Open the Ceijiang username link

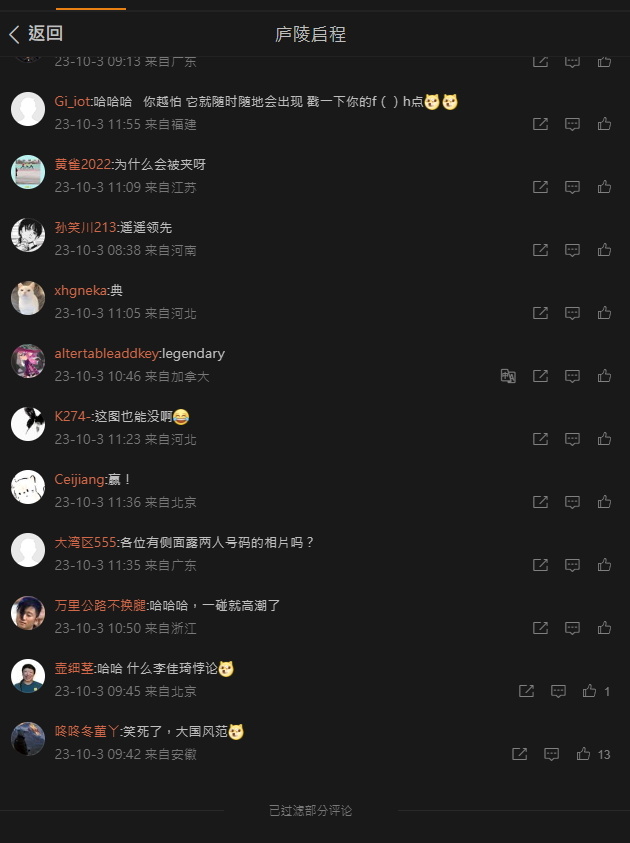(x=80, y=480)
